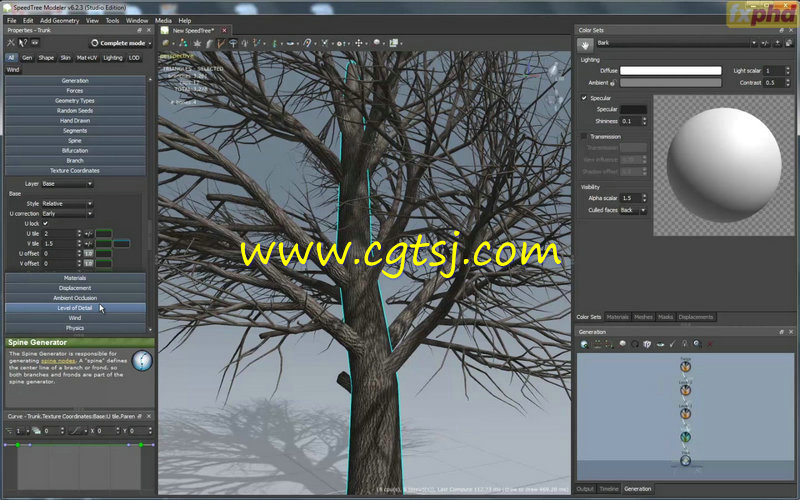Select the green generator node in Generation graph
Image resolution: width=800 pixels, height=500 pixels.
[685, 437]
